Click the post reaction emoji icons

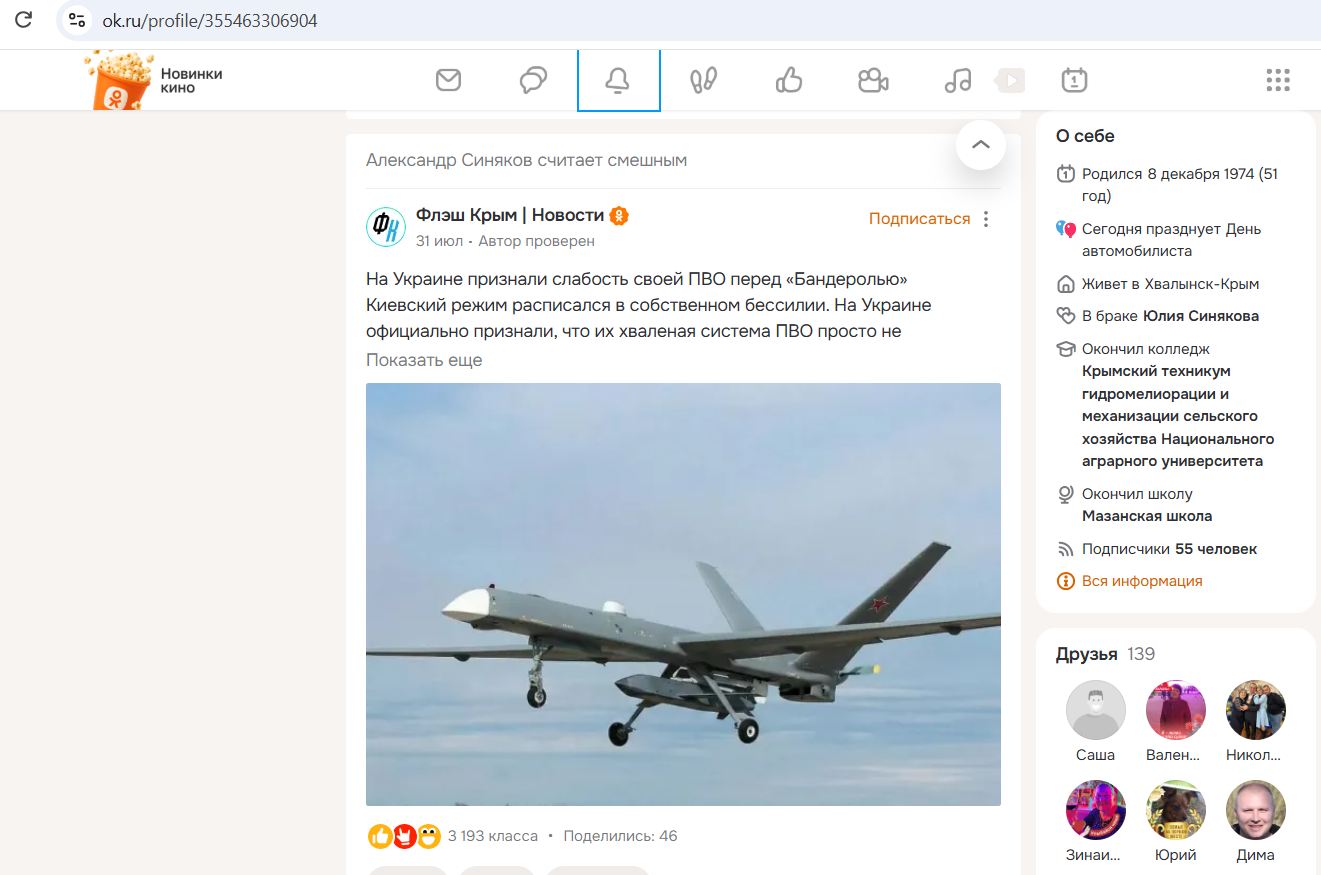click(x=404, y=836)
